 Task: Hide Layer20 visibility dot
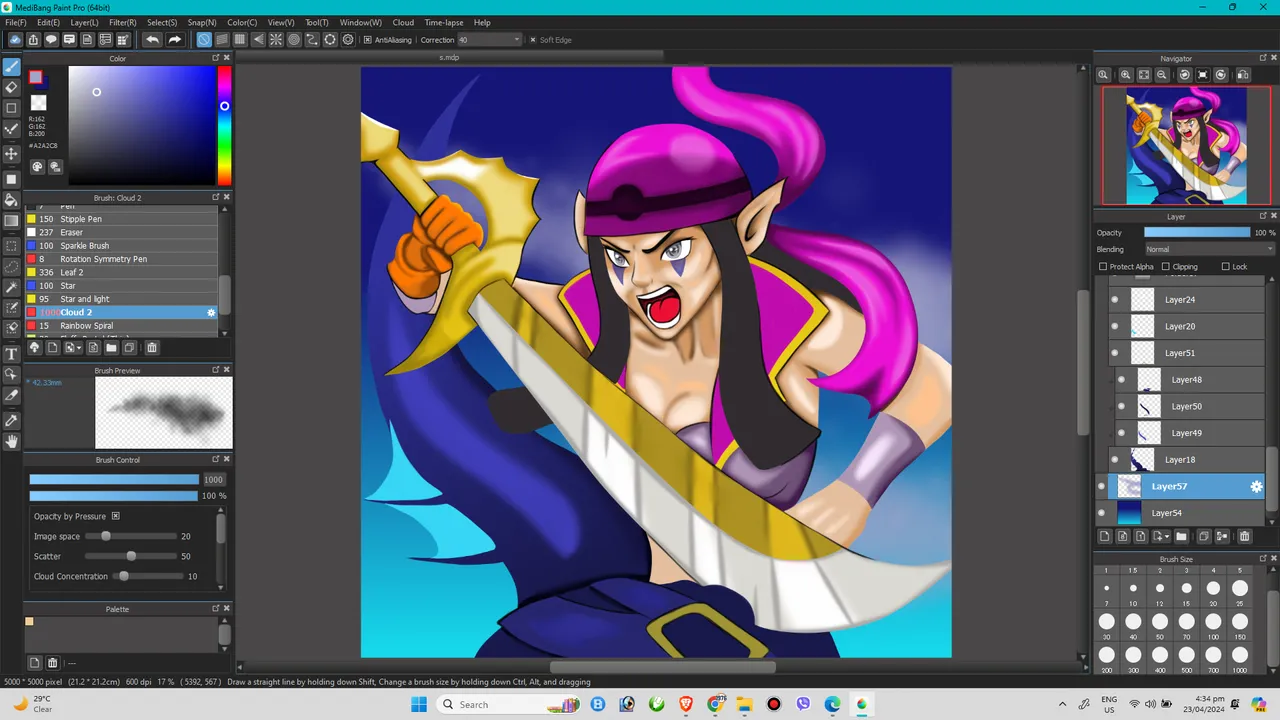(1114, 326)
